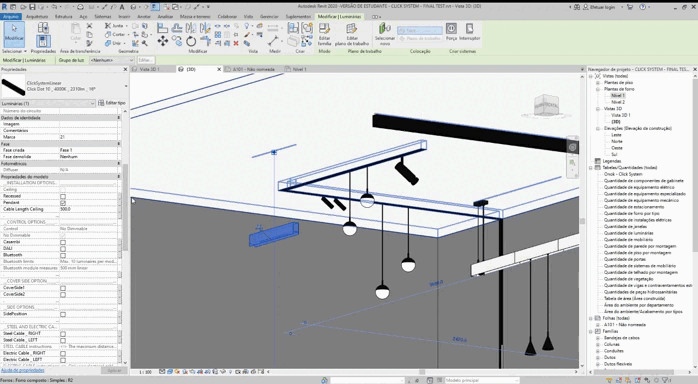Click the red Delete X icon
This screenshot has height=384, width=698.
(236, 43)
